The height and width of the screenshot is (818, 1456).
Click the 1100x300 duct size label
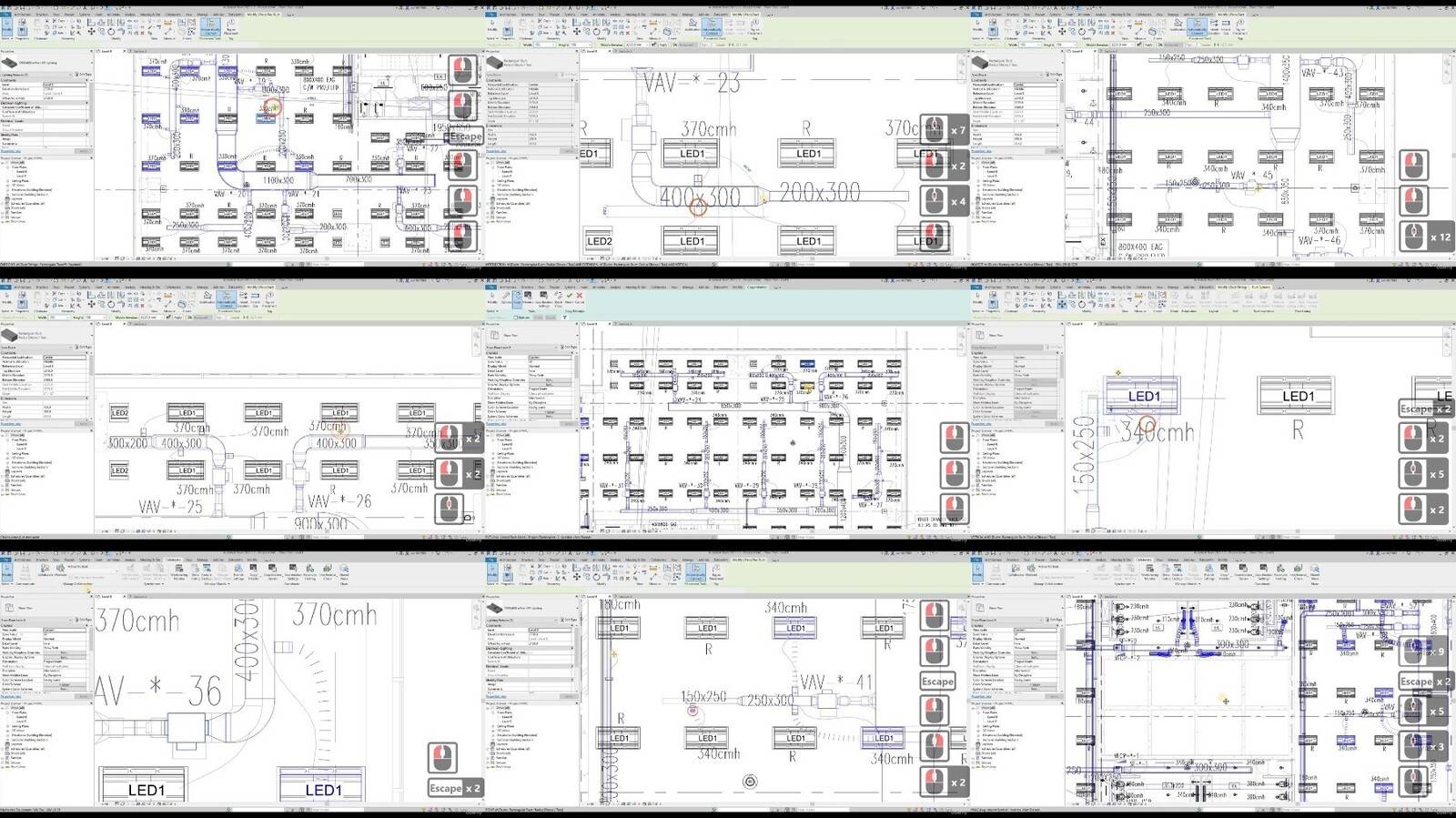point(278,181)
